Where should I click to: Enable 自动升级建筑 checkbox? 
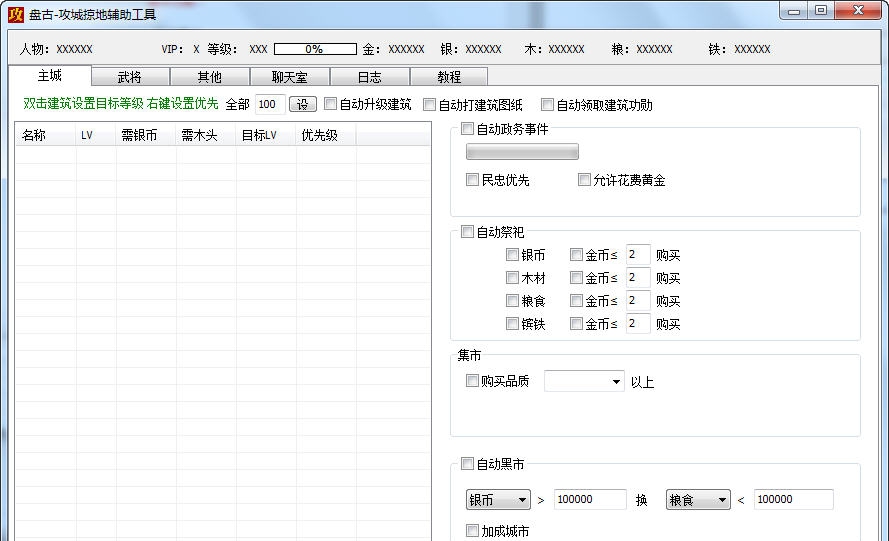tap(331, 105)
